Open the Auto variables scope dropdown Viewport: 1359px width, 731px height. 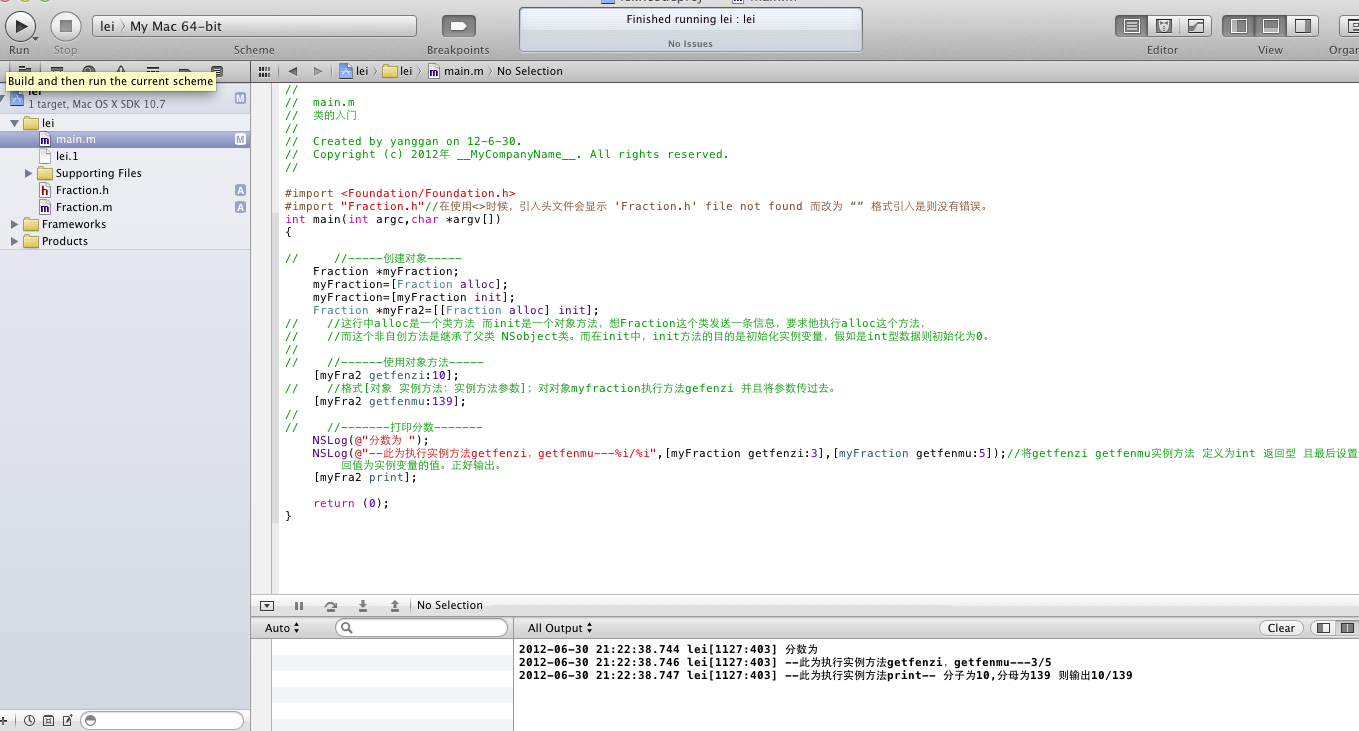(x=282, y=628)
